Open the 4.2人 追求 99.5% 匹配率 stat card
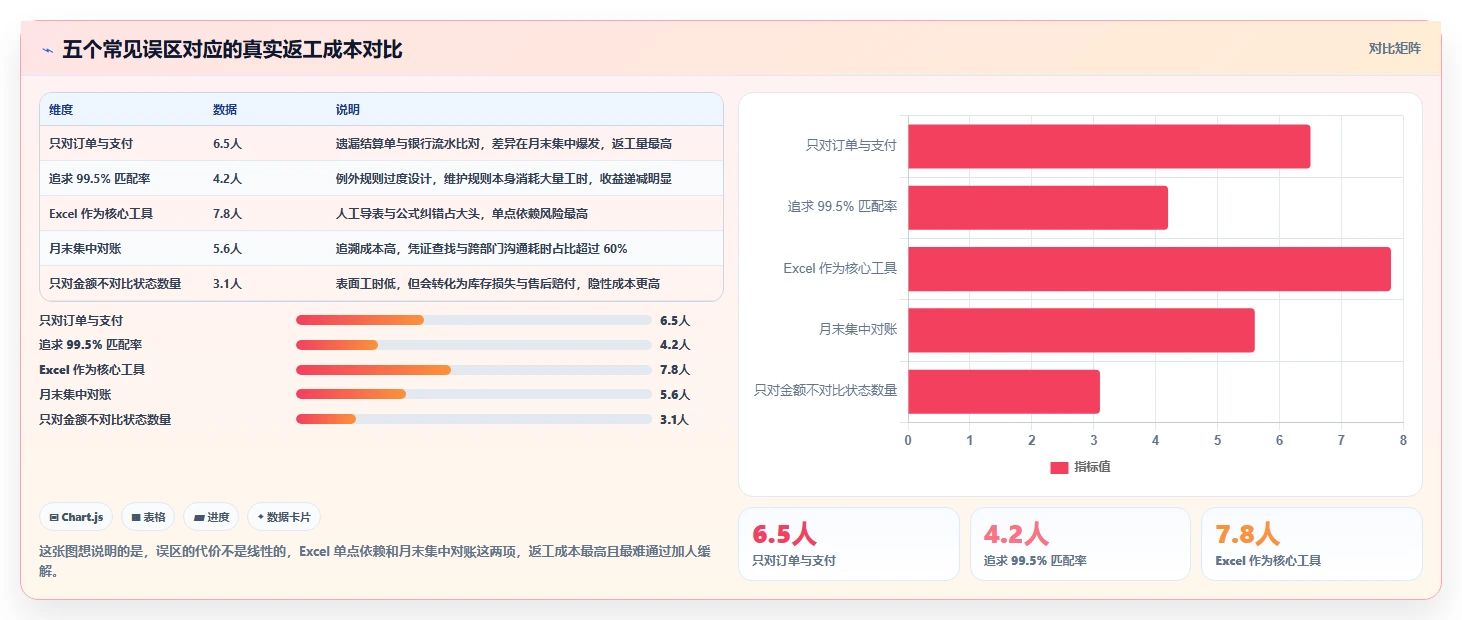The height and width of the screenshot is (620, 1462). (x=1080, y=544)
